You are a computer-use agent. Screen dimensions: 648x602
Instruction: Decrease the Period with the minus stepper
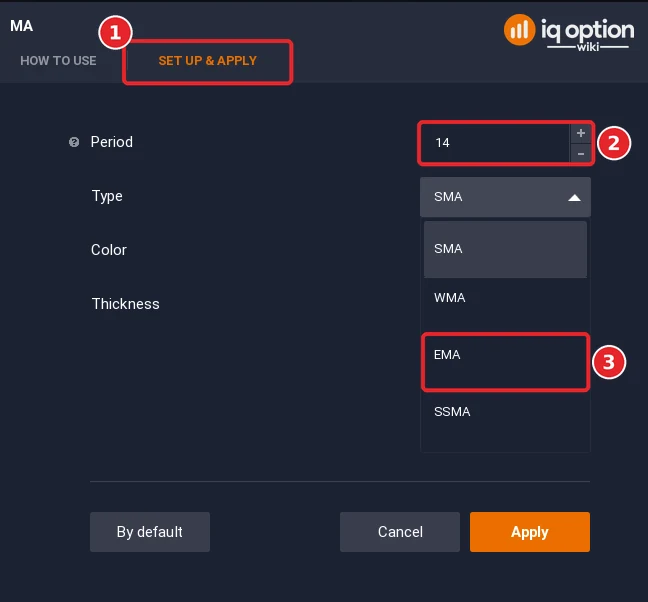(581, 153)
